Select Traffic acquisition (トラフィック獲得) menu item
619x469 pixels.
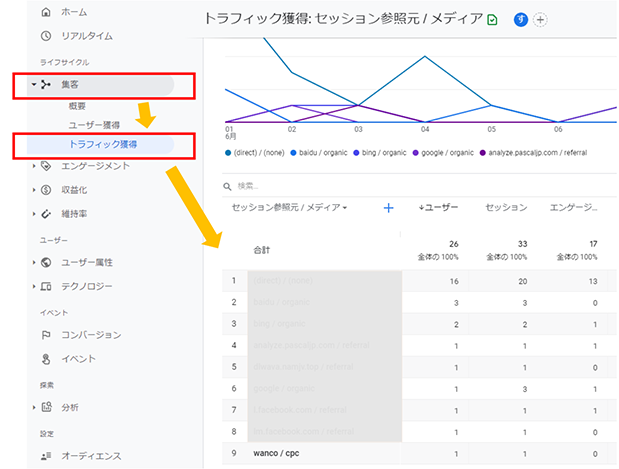tap(103, 145)
